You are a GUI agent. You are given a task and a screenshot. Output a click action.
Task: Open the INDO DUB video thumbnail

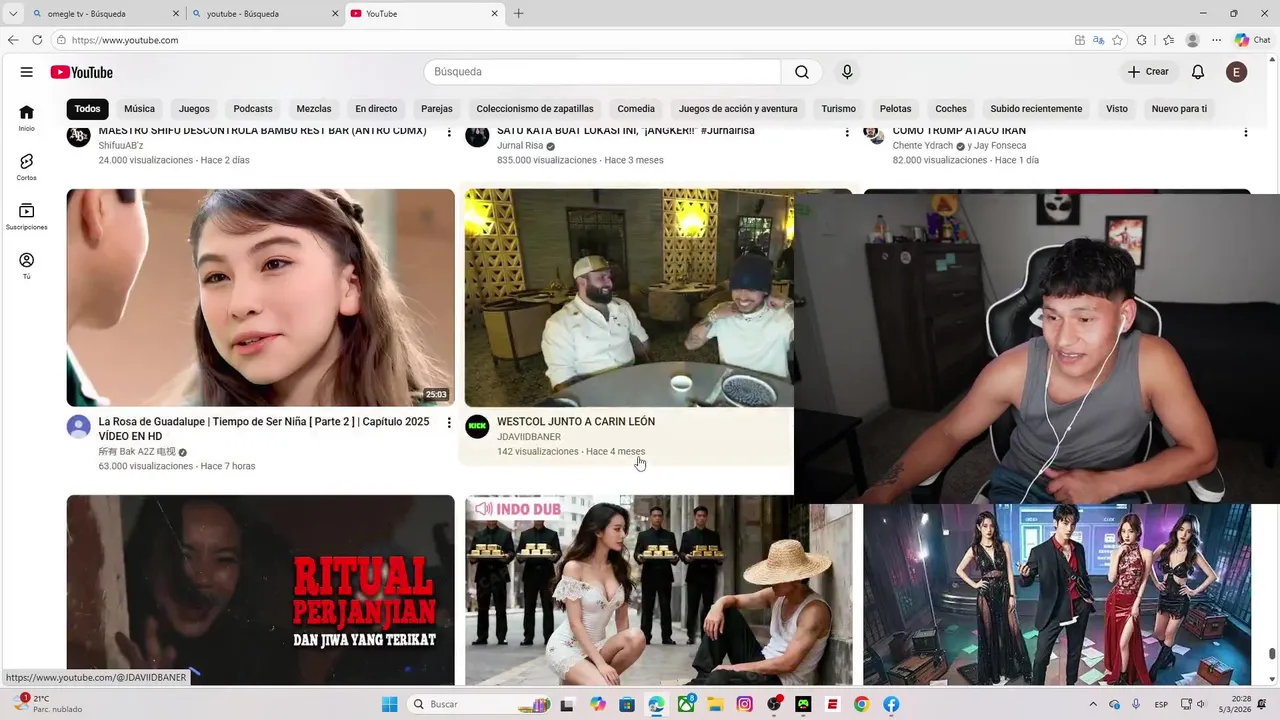(659, 590)
